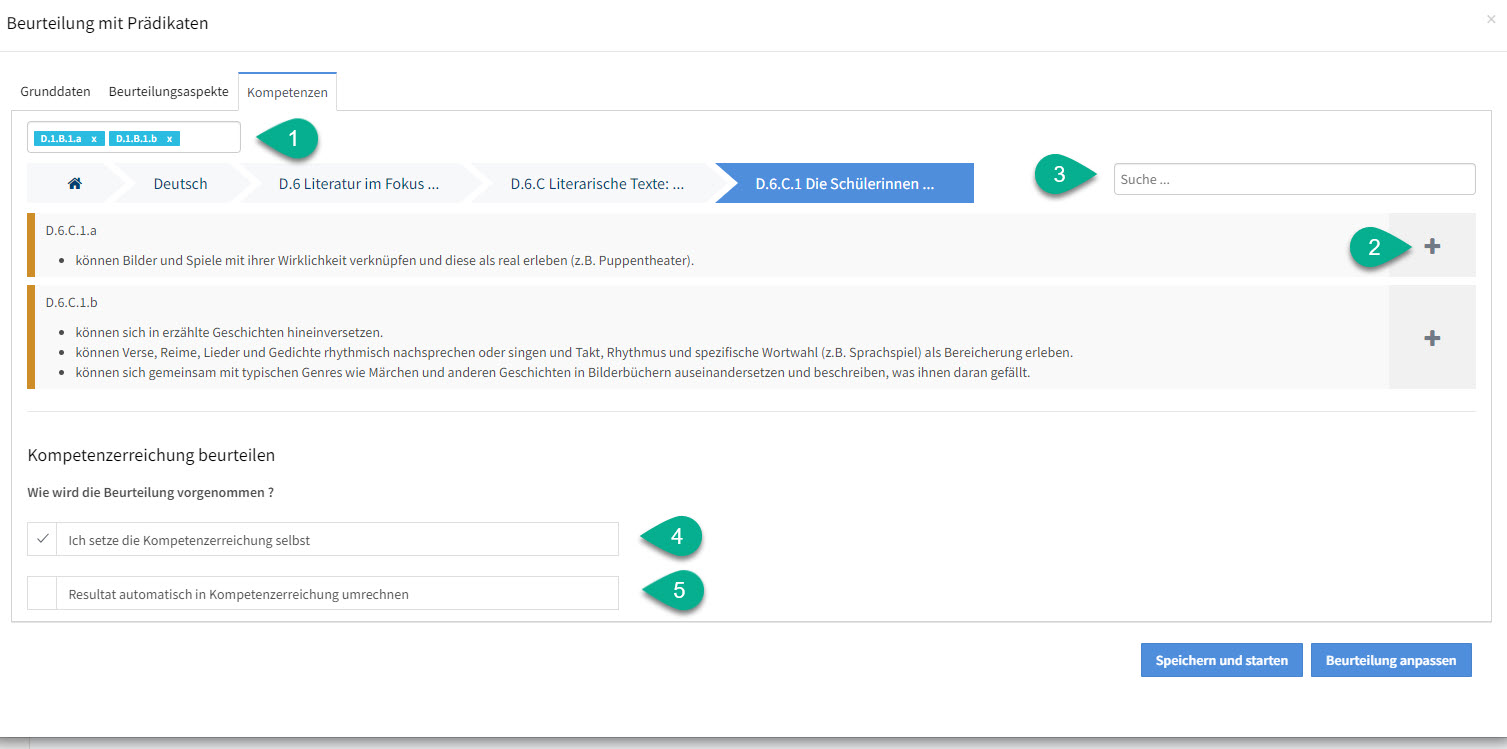Go to Deutsch breadcrumb level
The height and width of the screenshot is (749, 1507).
coord(180,184)
